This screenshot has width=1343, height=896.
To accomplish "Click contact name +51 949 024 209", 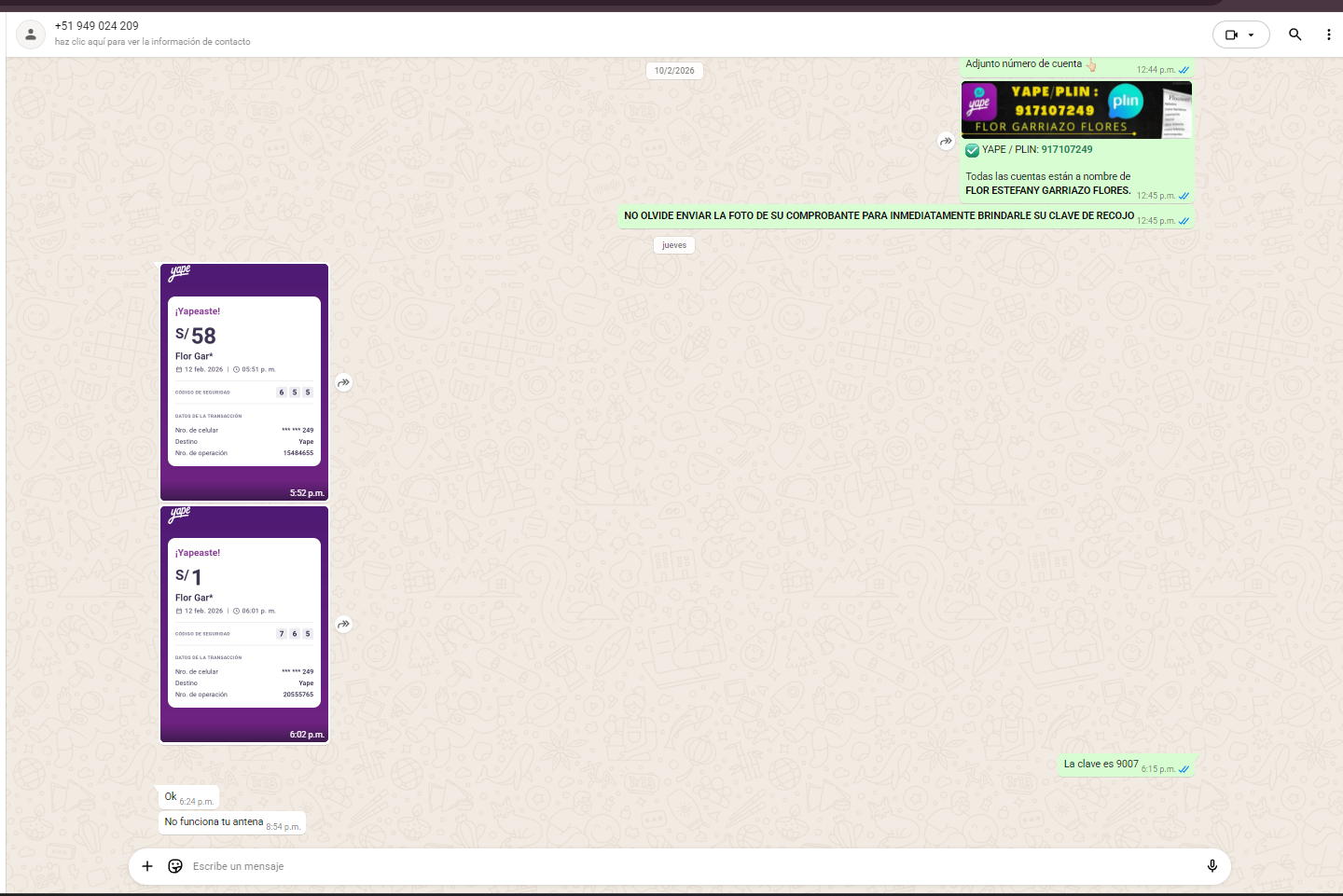I will point(97,26).
